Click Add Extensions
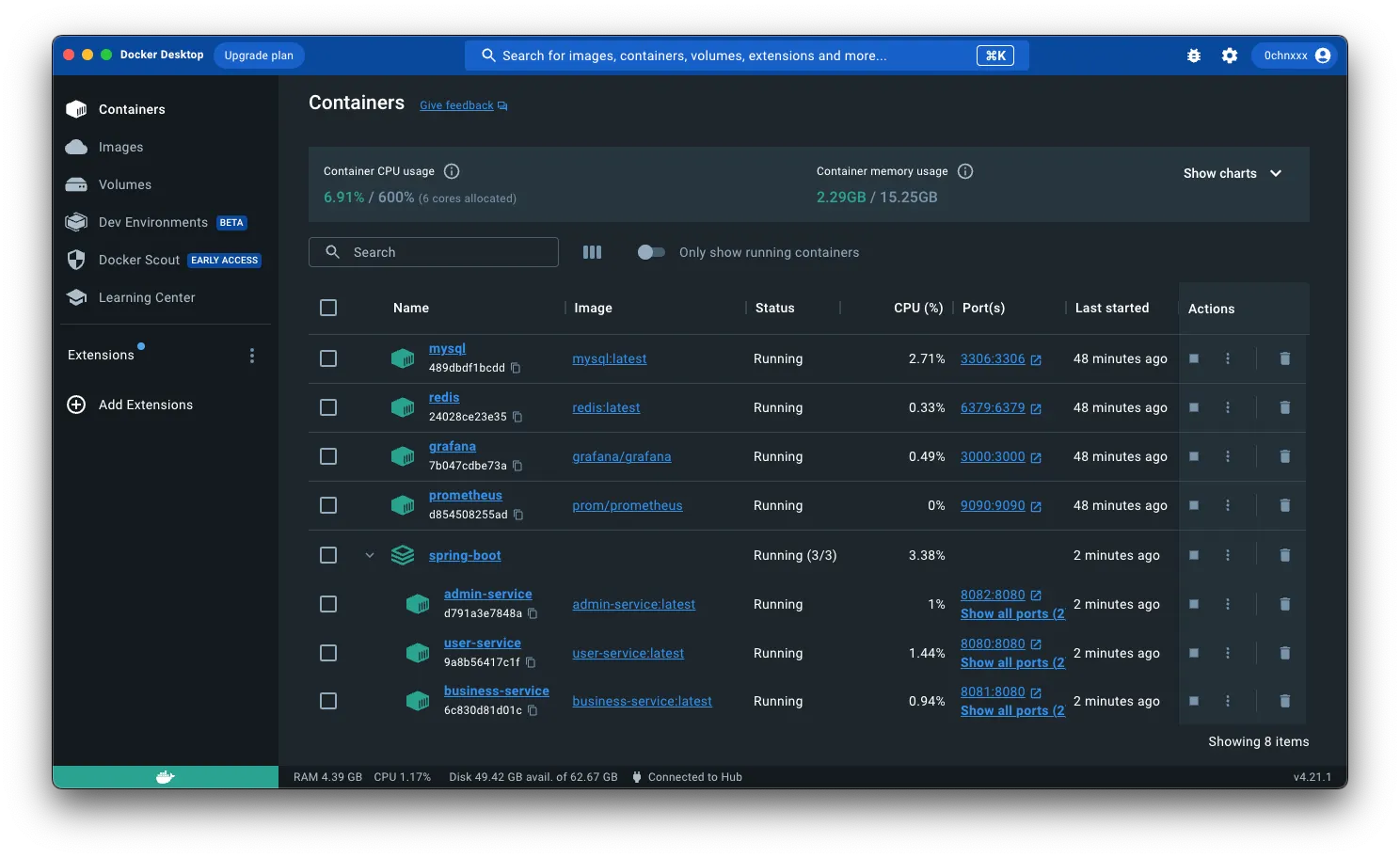 (x=131, y=405)
